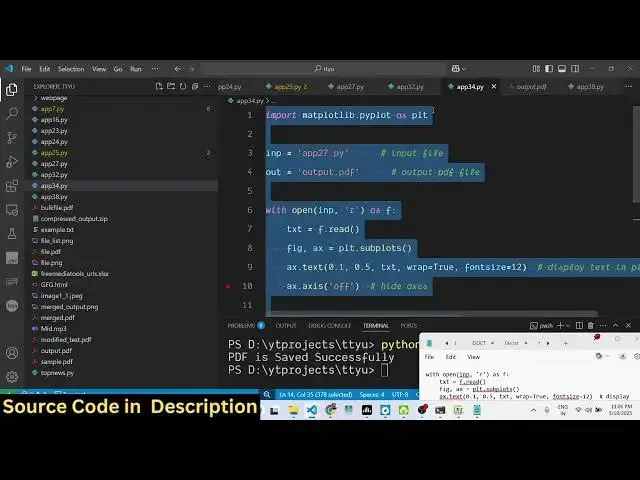This screenshot has width=640, height=480.
Task: Split the terminal panel
Action: (579, 325)
